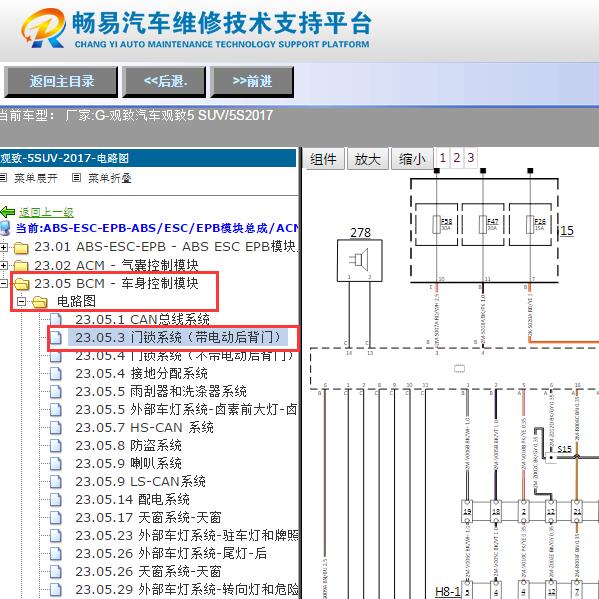Screen dimensions: 599x599
Task: Select the 23.01 ABS-ESC-EPB folder icon
Action: click(x=21, y=248)
